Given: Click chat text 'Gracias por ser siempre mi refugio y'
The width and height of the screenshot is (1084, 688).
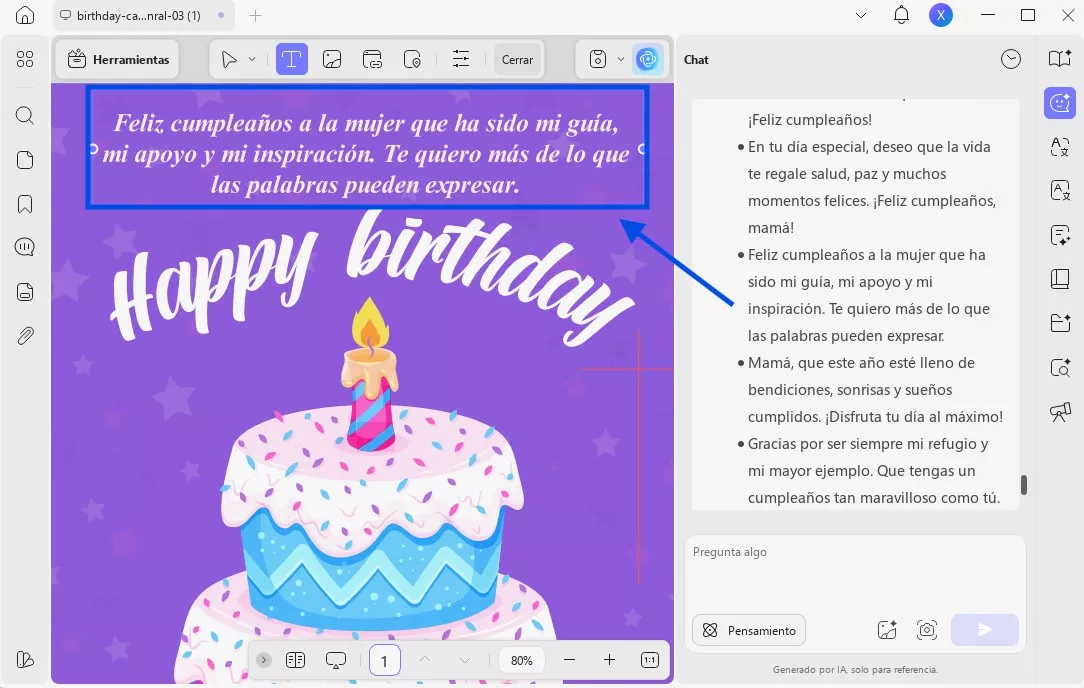Looking at the screenshot, I should [x=868, y=444].
